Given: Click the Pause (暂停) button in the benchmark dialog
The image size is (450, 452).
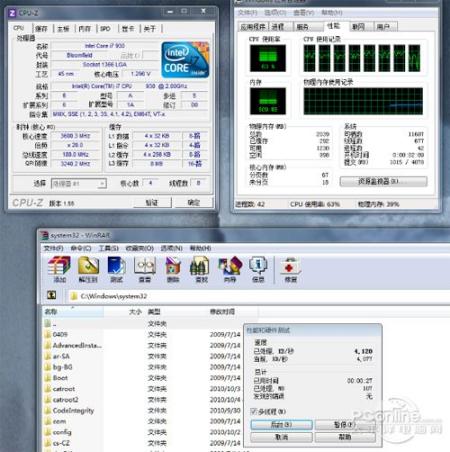Looking at the screenshot, I should [x=345, y=425].
